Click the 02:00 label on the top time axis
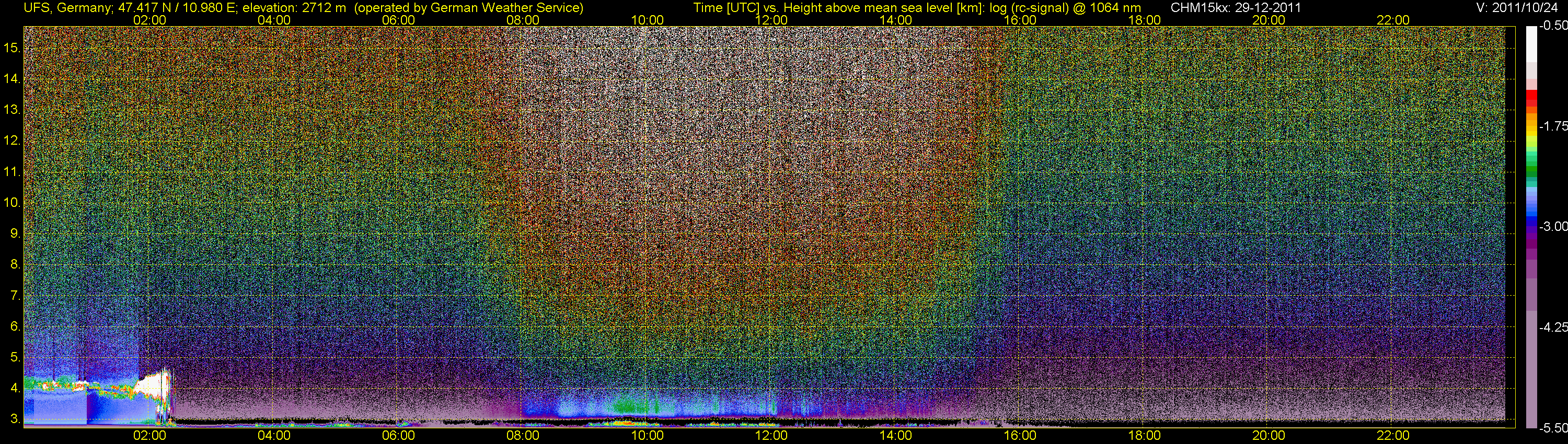 click(x=149, y=20)
